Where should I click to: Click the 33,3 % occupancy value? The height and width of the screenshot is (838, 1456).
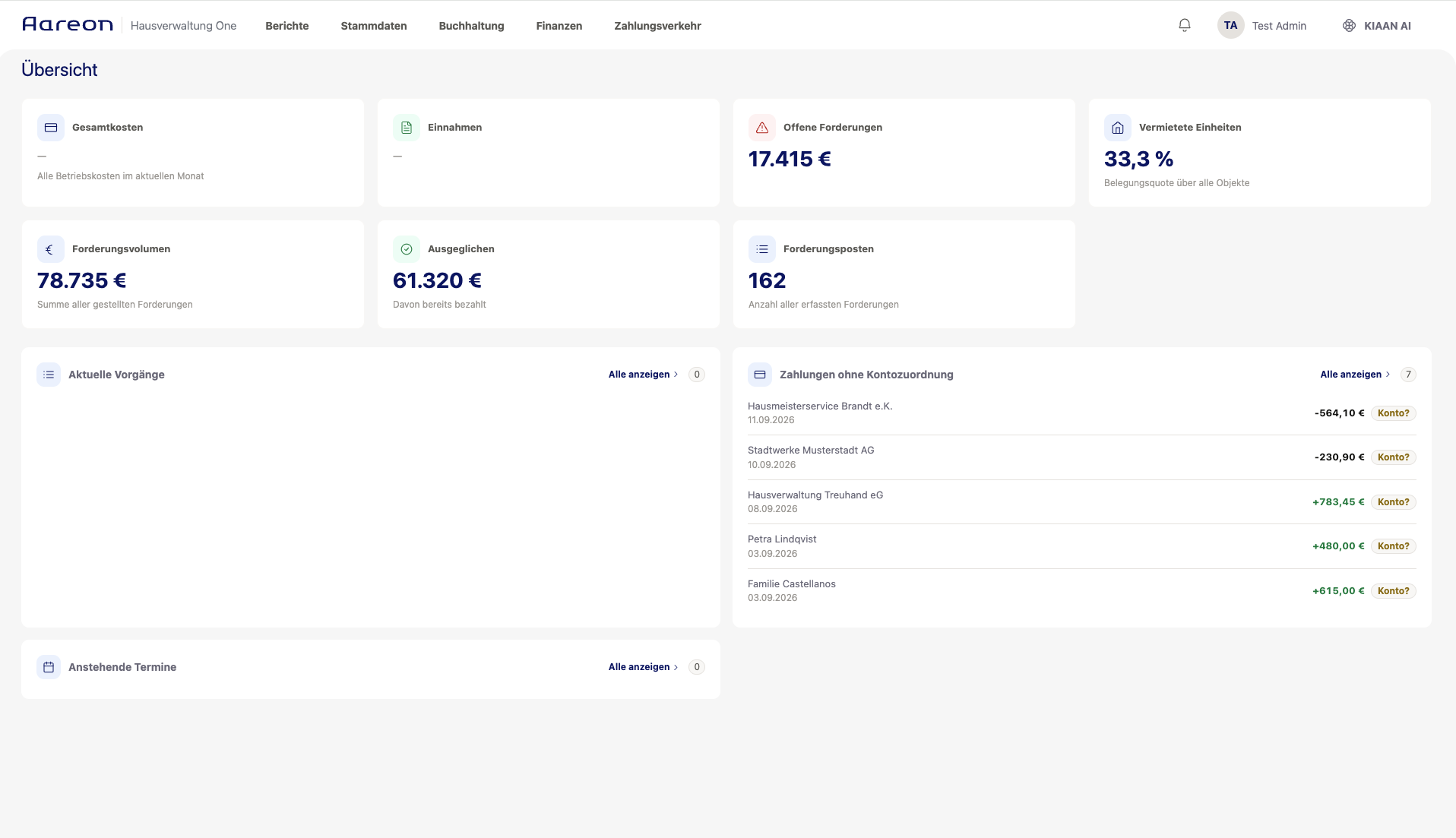(x=1138, y=159)
